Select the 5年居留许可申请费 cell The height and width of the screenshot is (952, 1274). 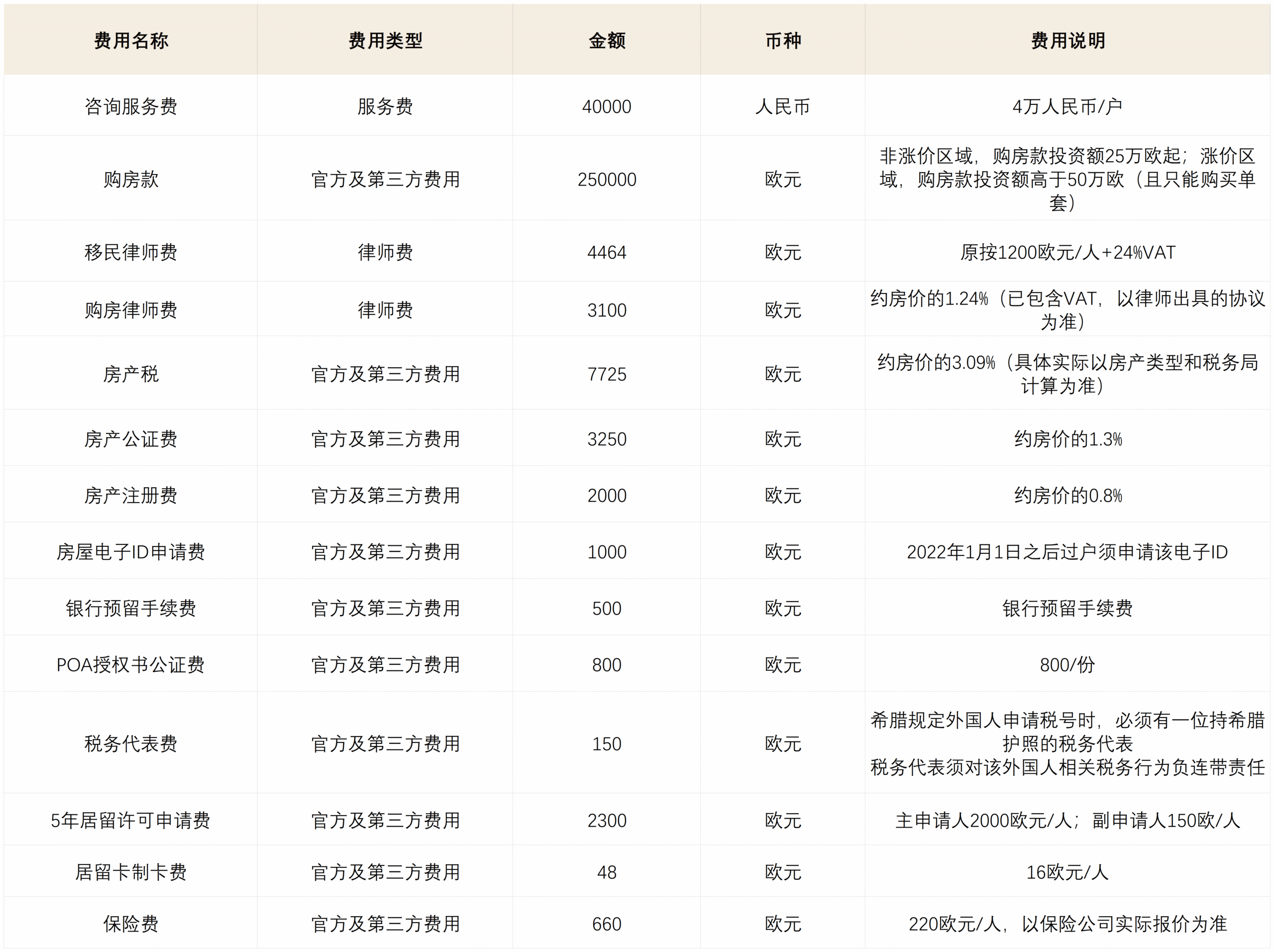pyautogui.click(x=131, y=821)
